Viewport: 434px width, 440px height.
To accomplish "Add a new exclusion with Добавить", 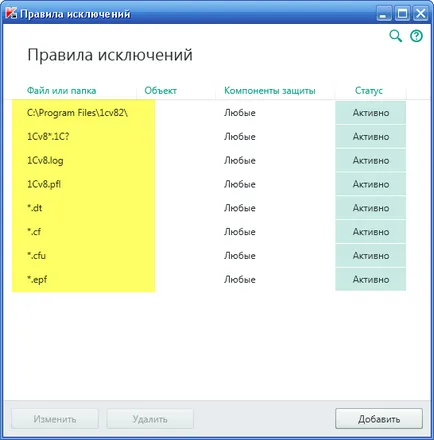I will click(x=379, y=419).
